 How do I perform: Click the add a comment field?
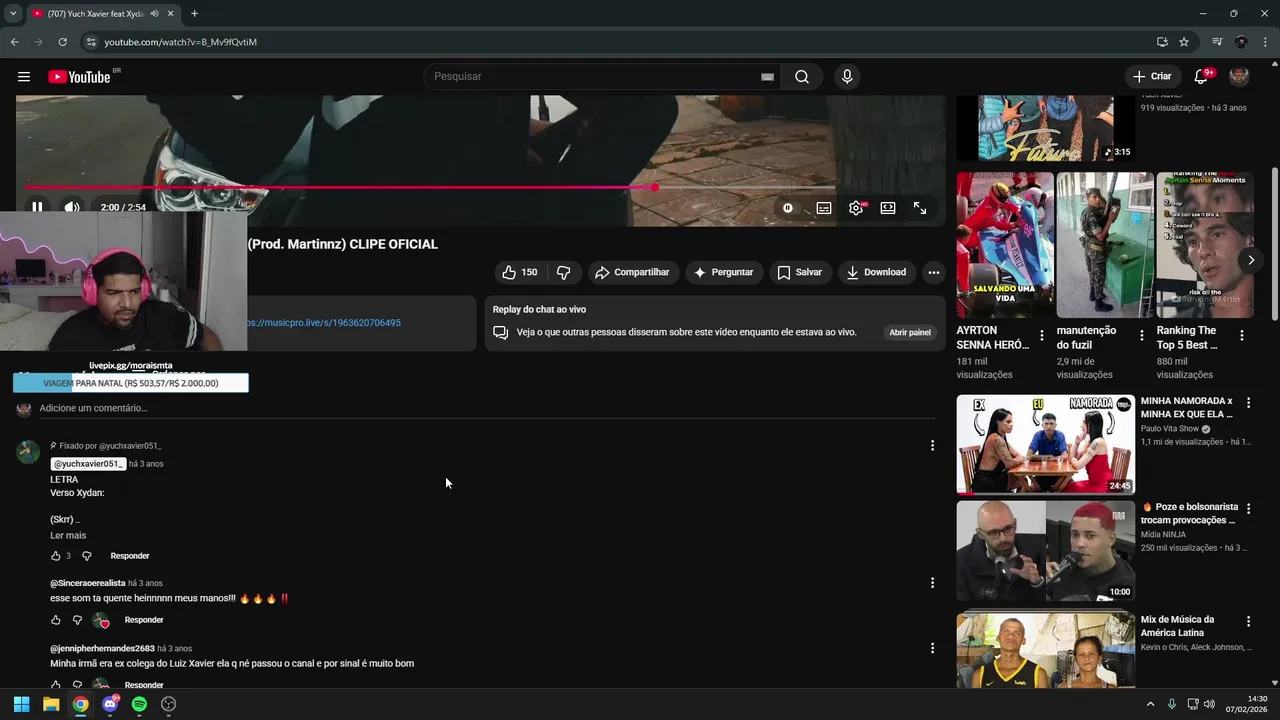coord(486,408)
